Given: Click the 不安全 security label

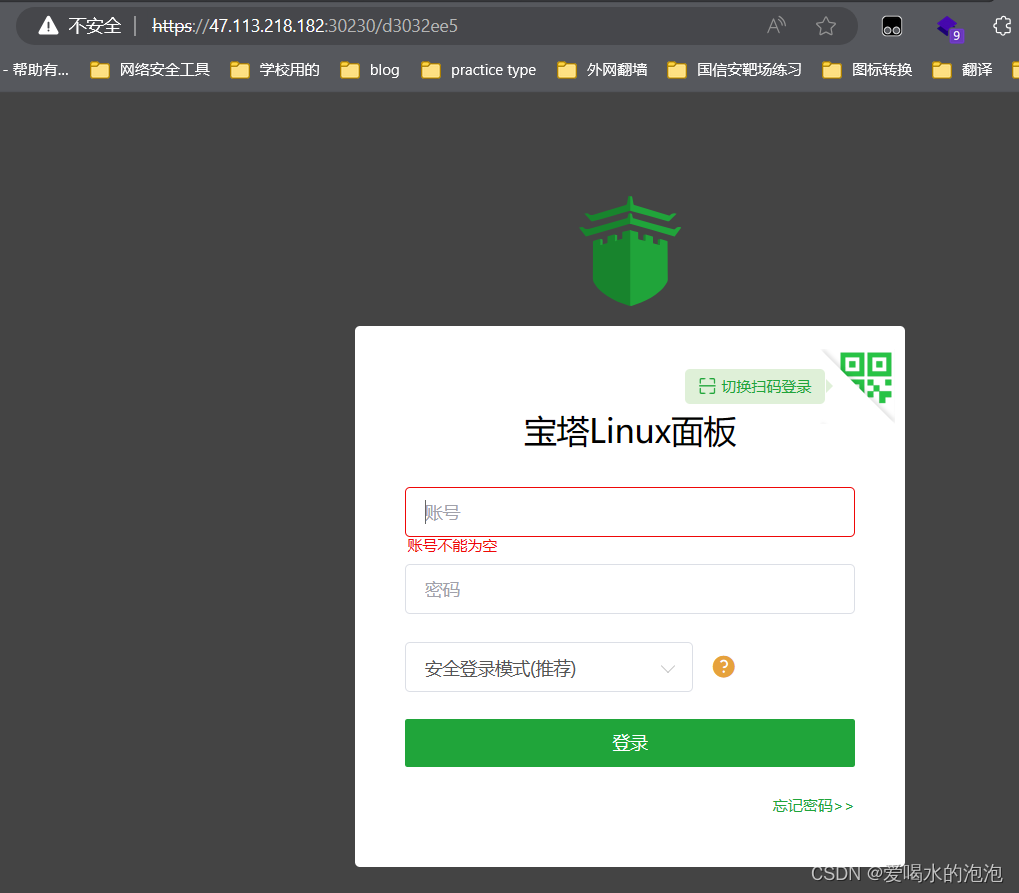Looking at the screenshot, I should click(95, 26).
